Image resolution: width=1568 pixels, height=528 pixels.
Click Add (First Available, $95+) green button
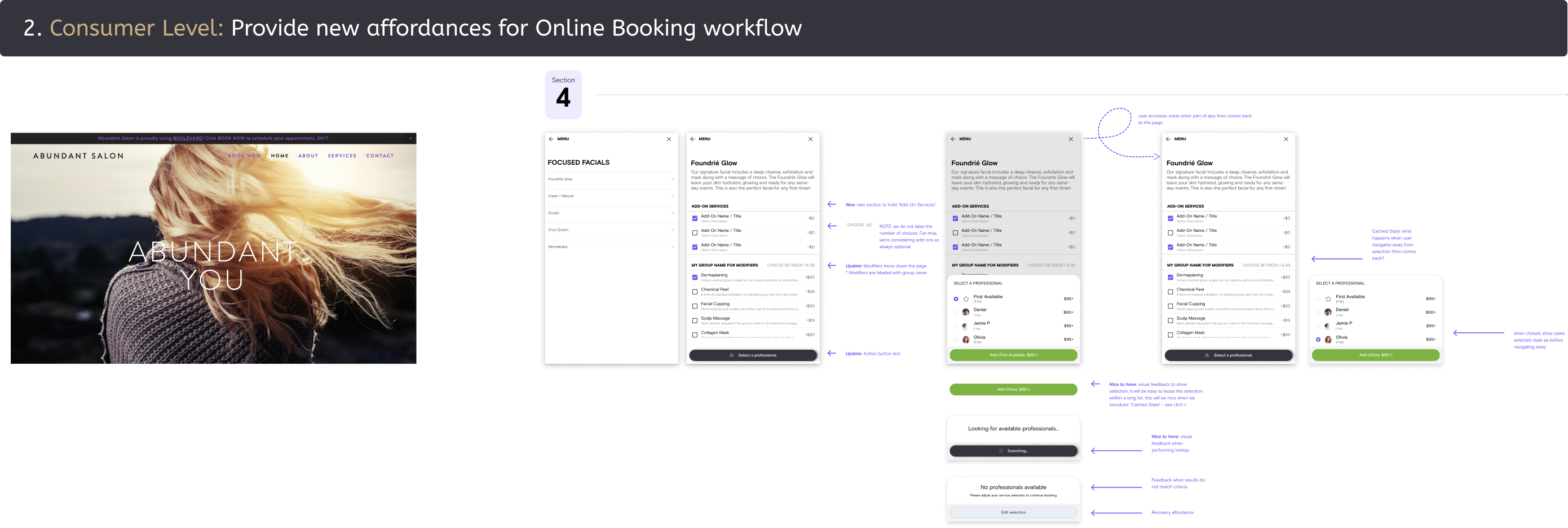pos(1014,355)
